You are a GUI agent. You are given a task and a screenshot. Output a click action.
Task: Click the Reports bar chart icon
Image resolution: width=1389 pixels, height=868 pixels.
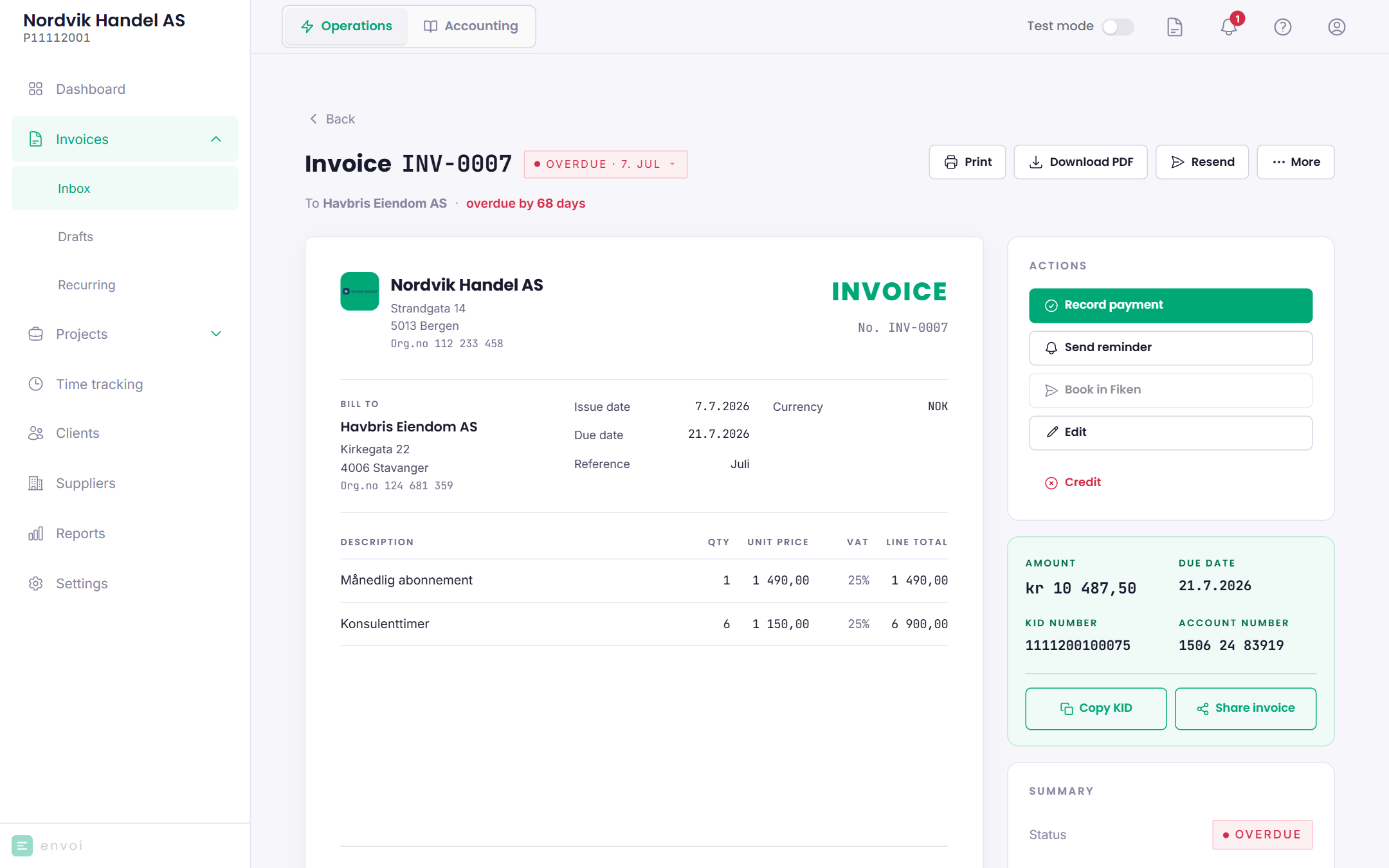(36, 533)
